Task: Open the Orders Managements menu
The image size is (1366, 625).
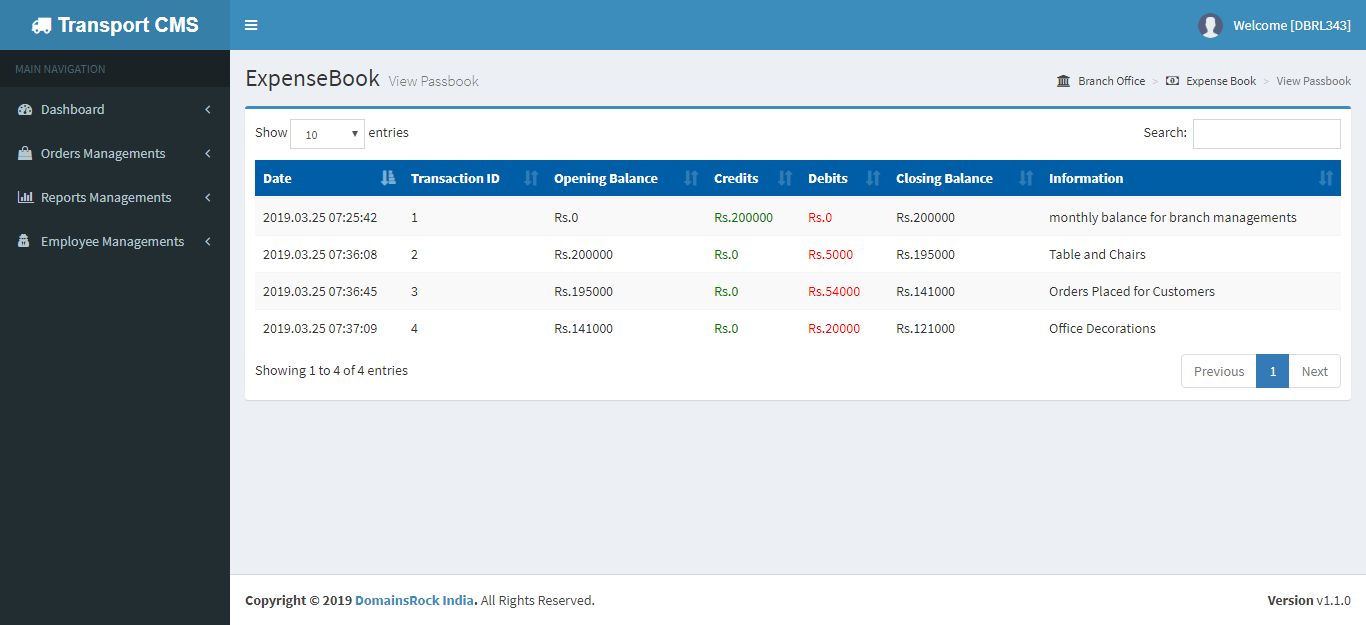Action: (103, 154)
